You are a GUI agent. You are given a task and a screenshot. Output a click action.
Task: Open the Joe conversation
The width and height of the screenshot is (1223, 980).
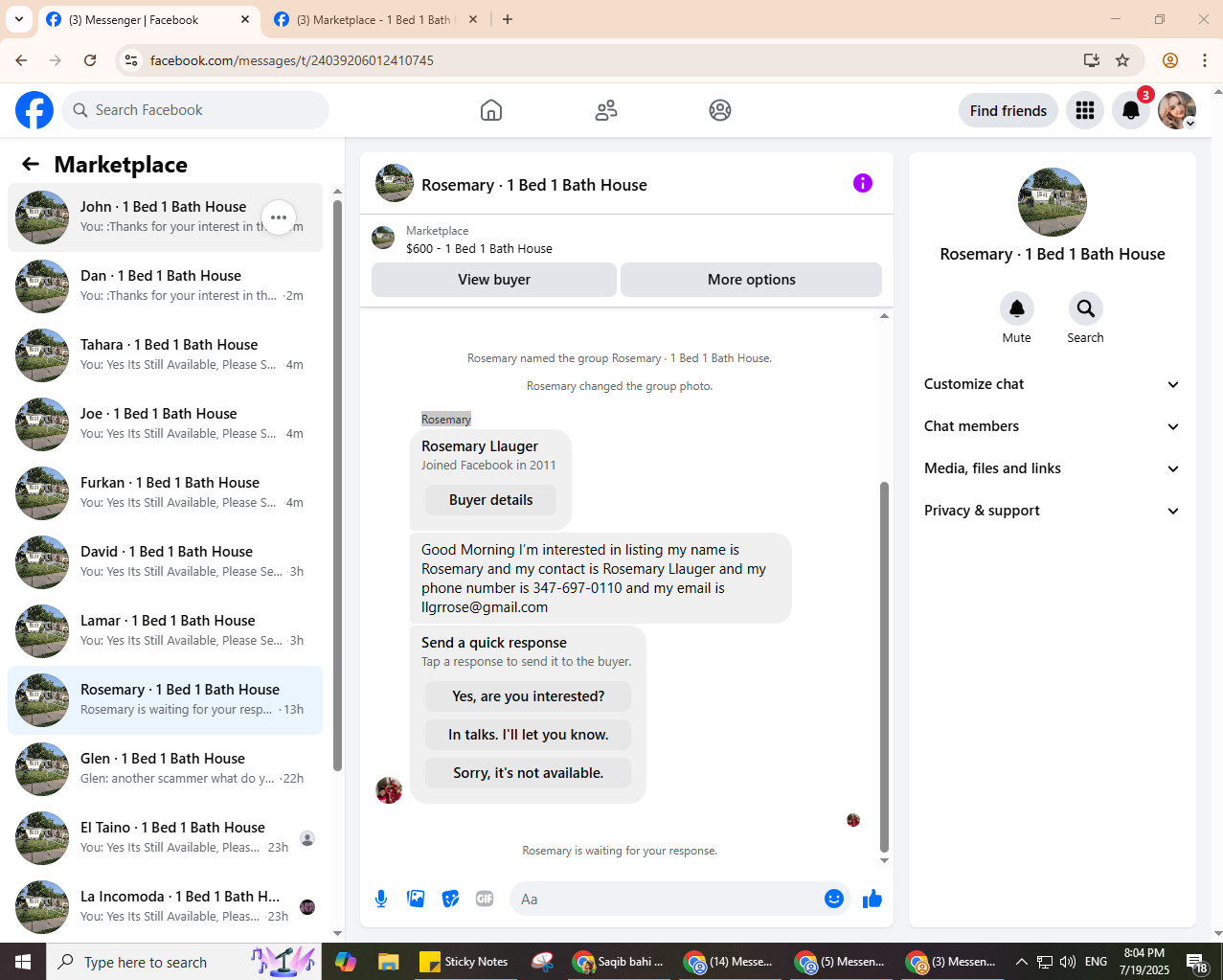click(165, 424)
